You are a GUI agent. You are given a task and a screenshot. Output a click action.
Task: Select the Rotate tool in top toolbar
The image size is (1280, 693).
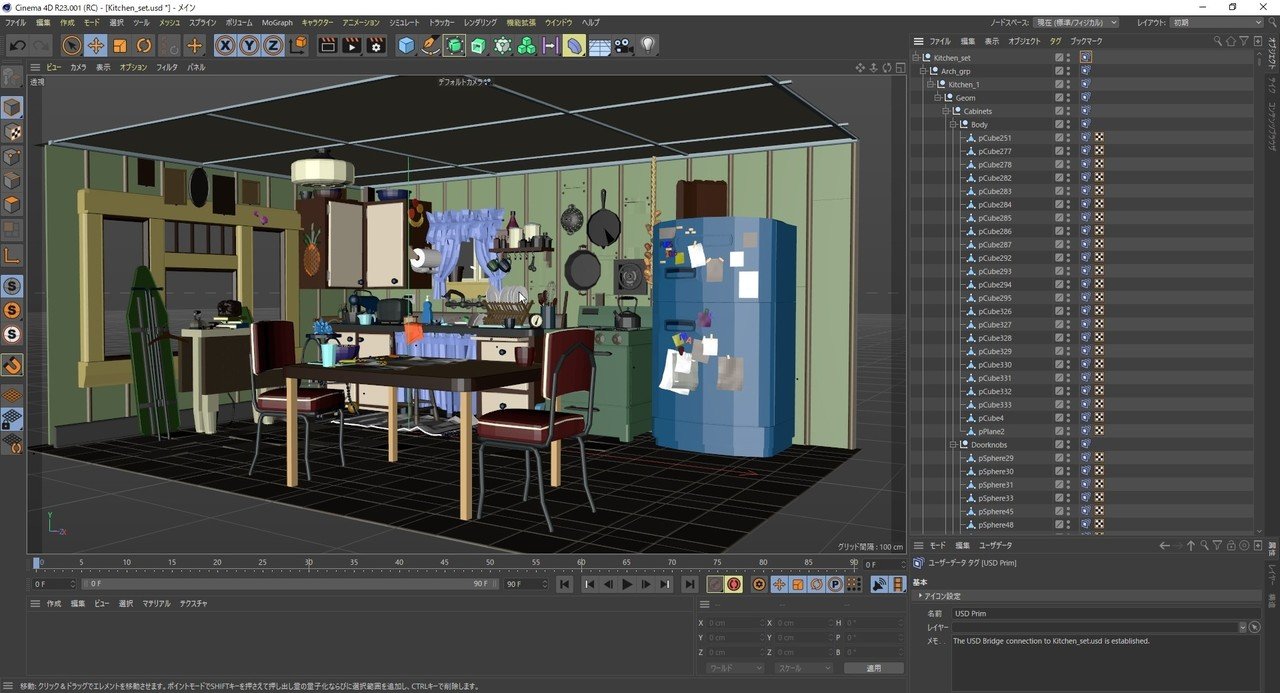[x=144, y=45]
